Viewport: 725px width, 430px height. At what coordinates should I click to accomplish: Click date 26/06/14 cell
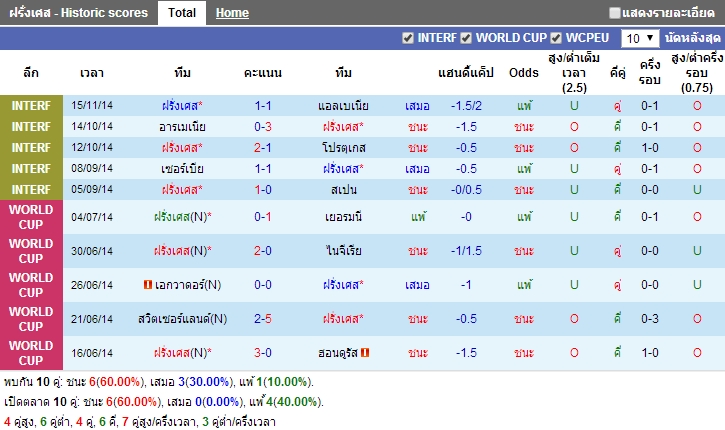click(92, 285)
